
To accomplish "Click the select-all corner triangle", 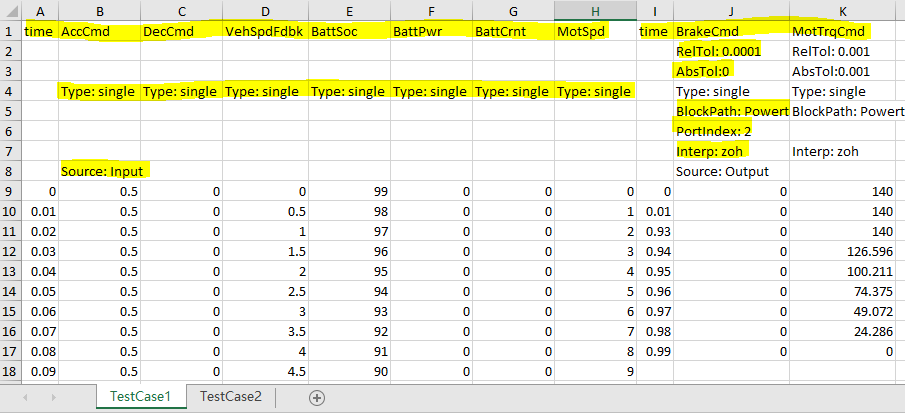I will 10,10.
